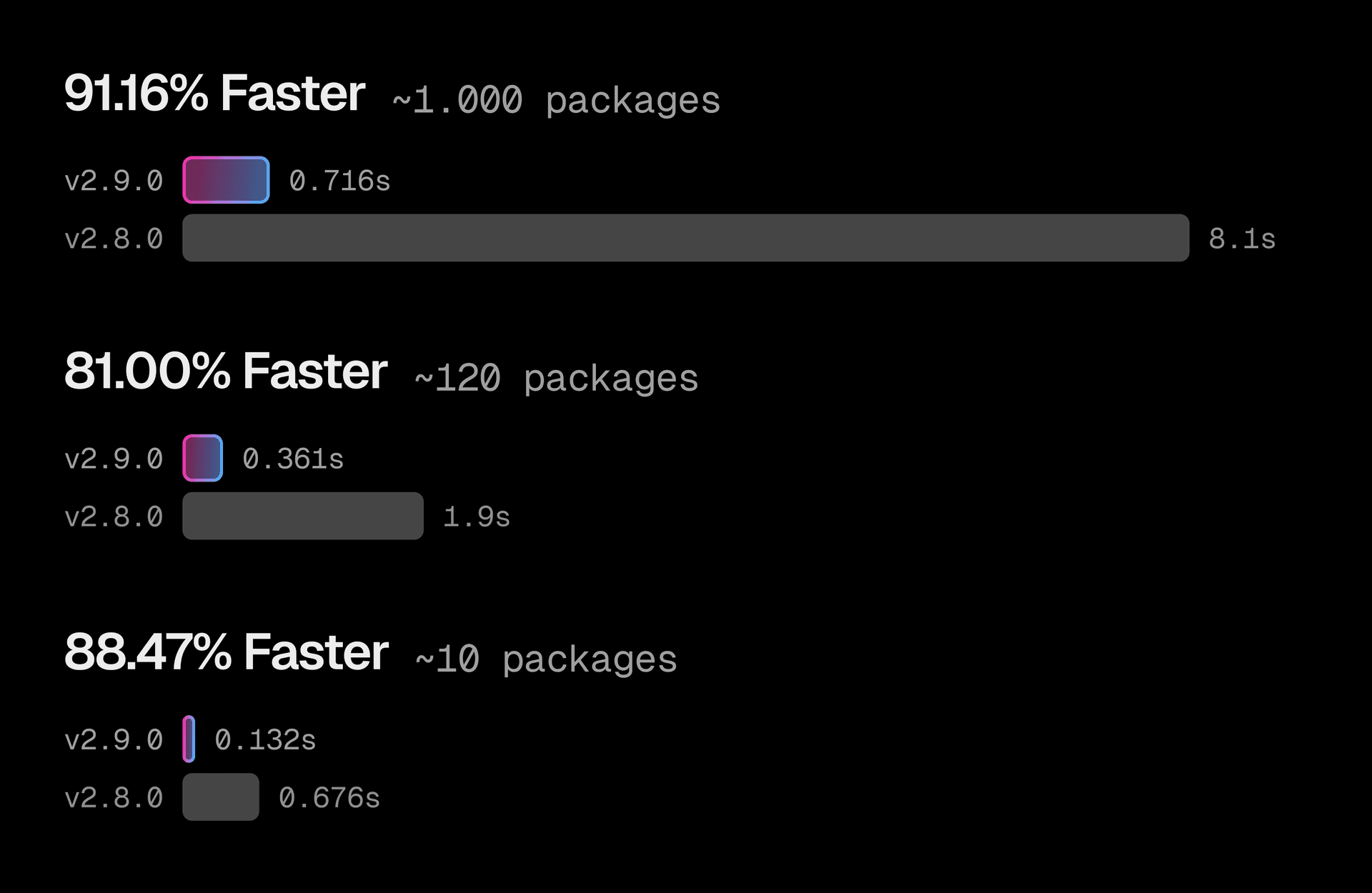The image size is (1372, 893).
Task: Click the 1.9s timing value
Action: click(x=476, y=517)
